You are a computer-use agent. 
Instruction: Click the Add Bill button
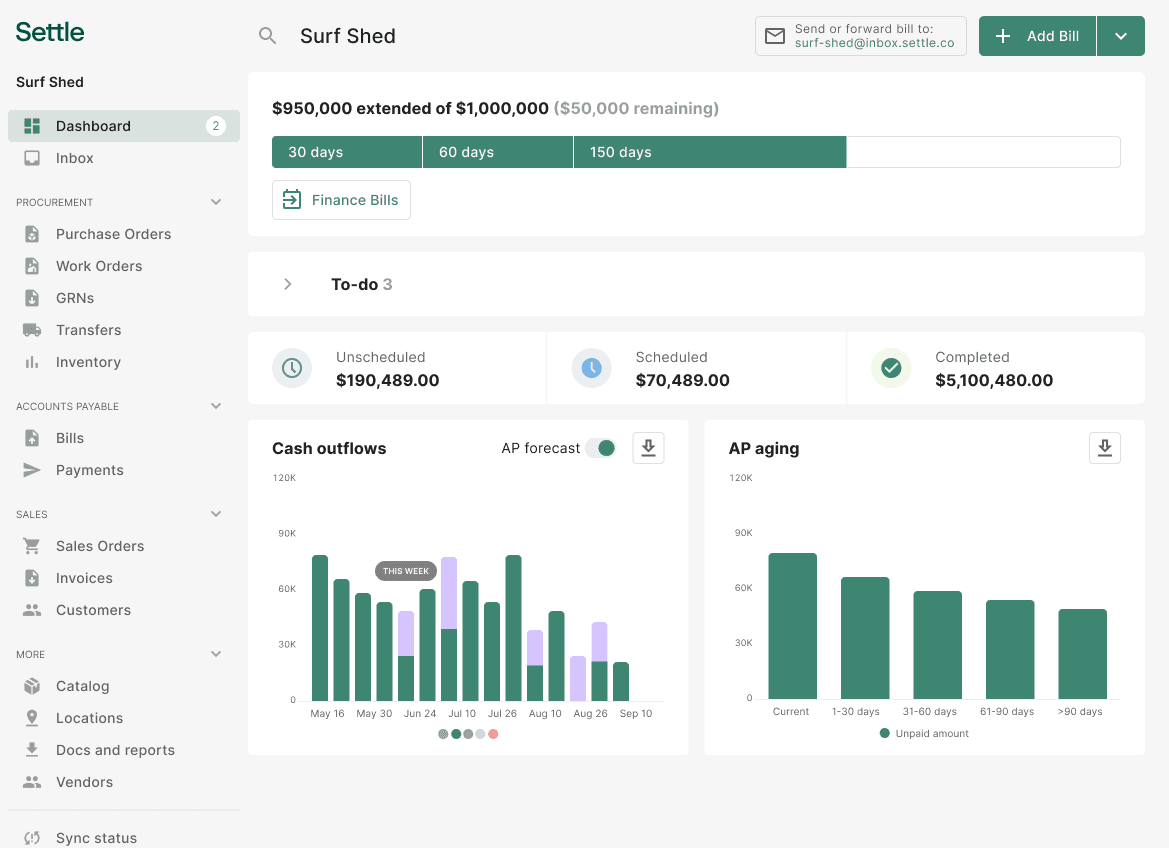pyautogui.click(x=1037, y=36)
